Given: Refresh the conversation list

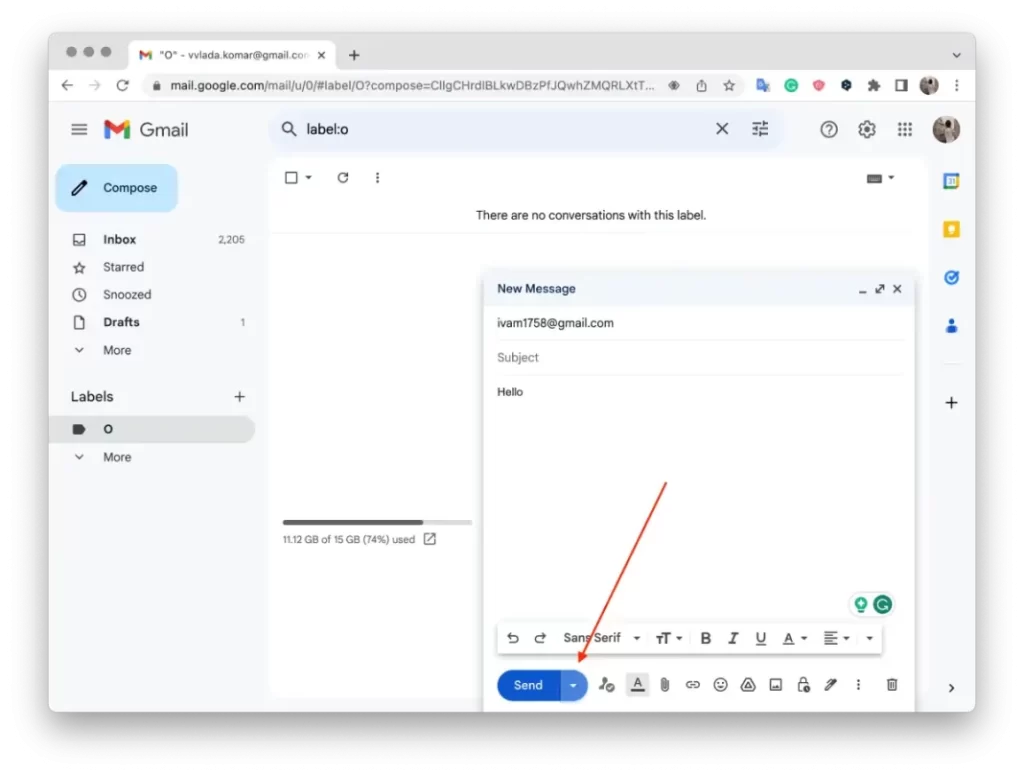Looking at the screenshot, I should tap(343, 178).
